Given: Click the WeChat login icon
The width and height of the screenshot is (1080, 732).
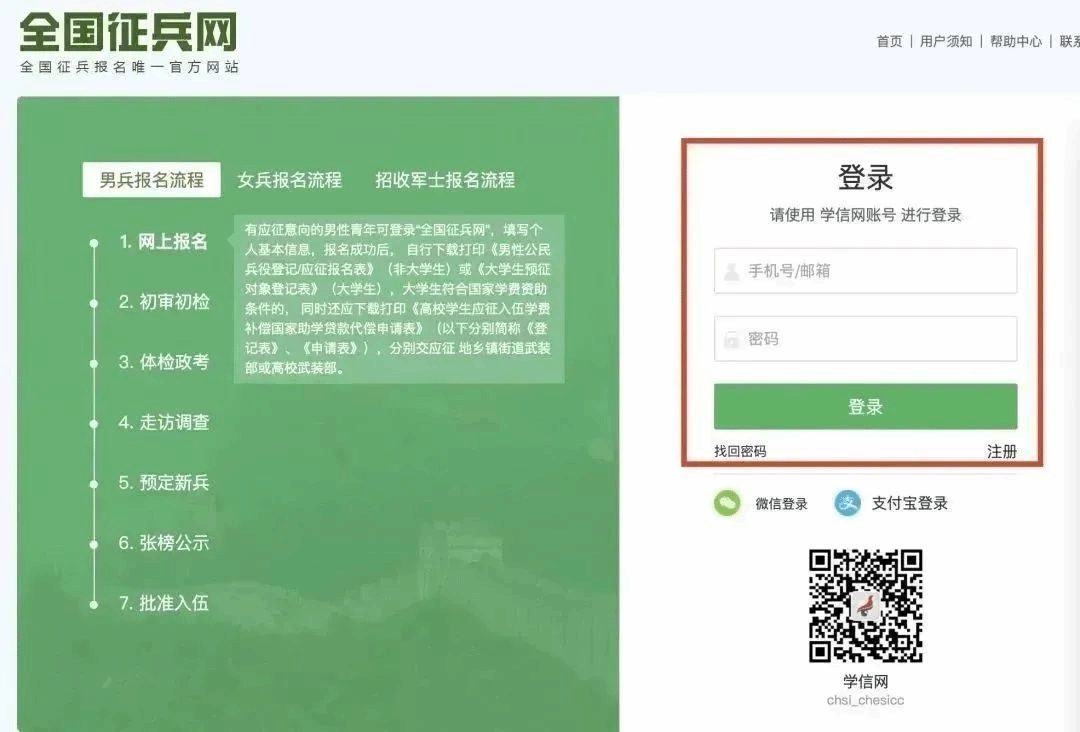Looking at the screenshot, I should (727, 503).
